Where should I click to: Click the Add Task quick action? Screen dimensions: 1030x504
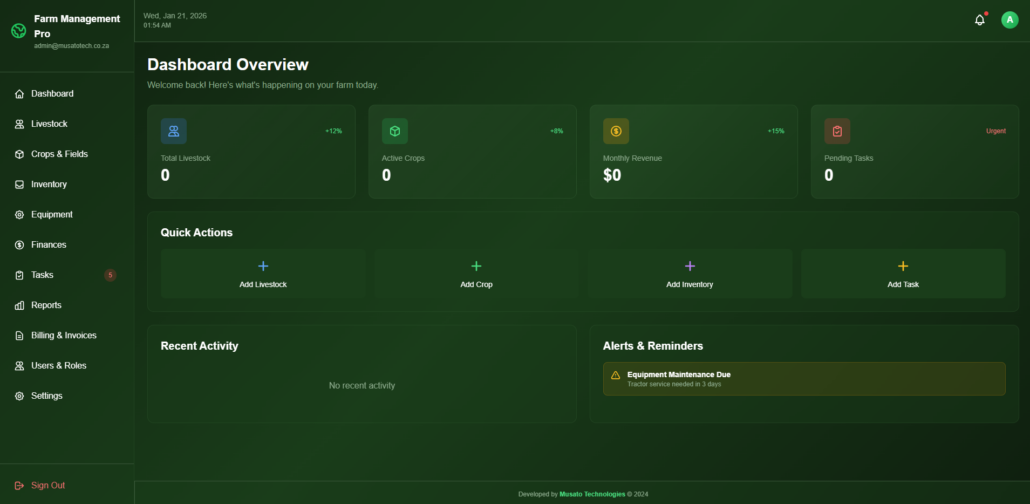coord(902,274)
